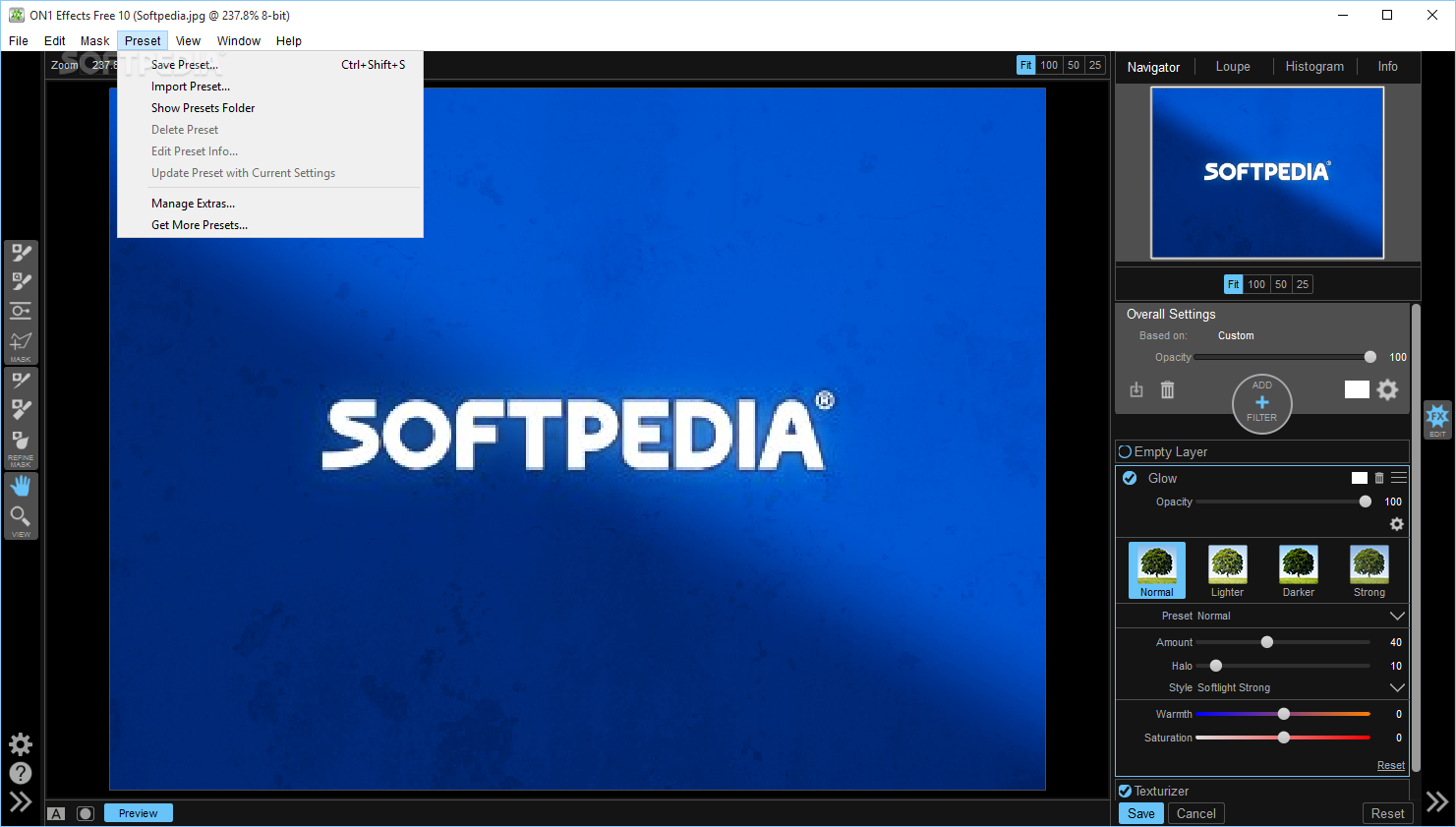Screen dimensions: 1456x827
Task: Select the Masking Brush tool
Action: (21, 254)
